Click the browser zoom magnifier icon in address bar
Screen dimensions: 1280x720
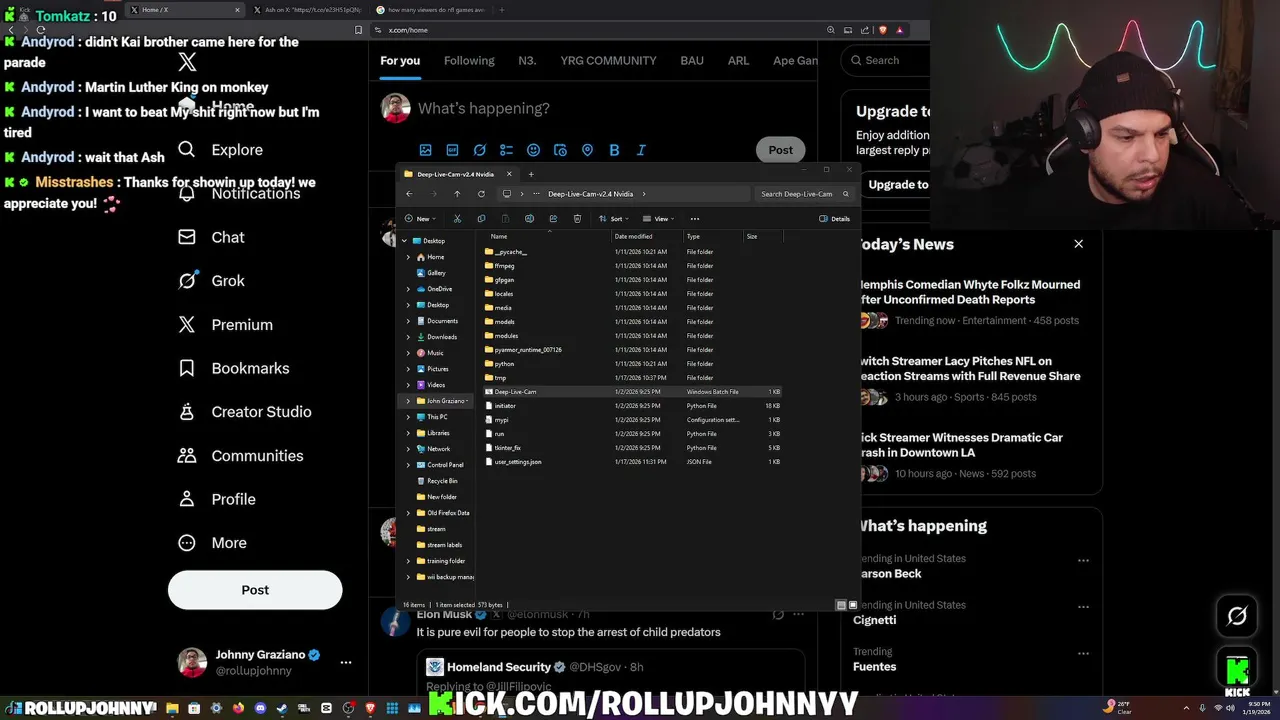click(830, 30)
